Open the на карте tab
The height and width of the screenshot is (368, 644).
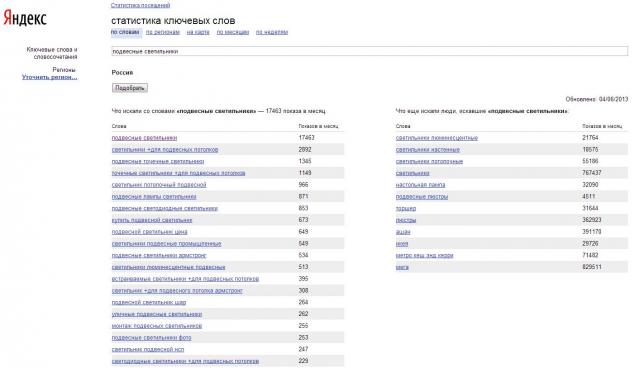[198, 32]
